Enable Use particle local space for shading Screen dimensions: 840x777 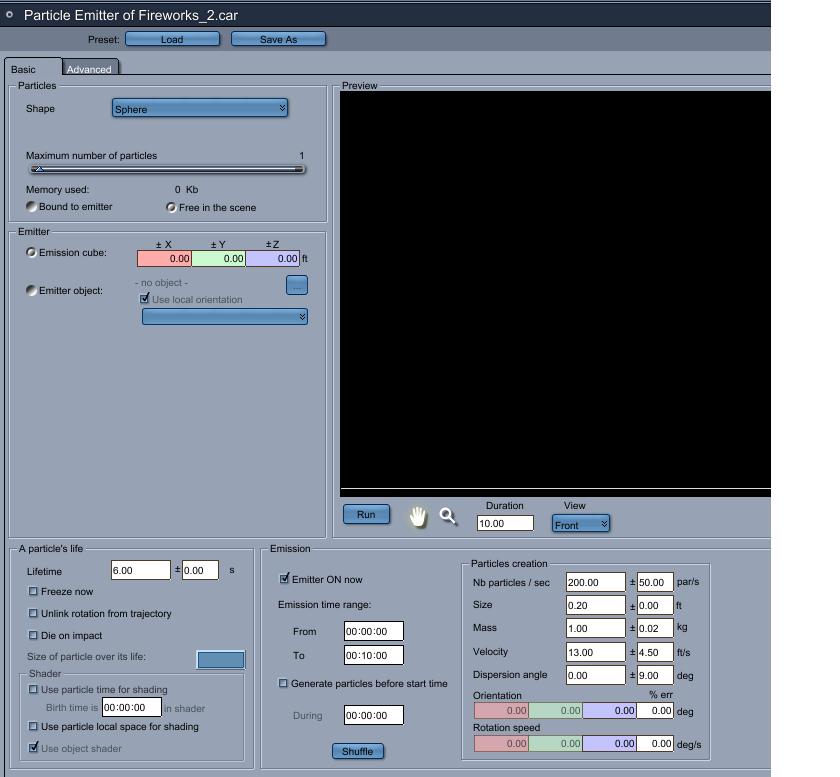point(33,726)
